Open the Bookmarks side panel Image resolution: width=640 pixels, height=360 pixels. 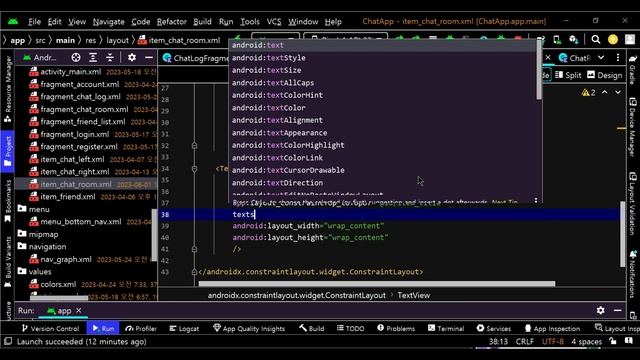tap(8, 202)
